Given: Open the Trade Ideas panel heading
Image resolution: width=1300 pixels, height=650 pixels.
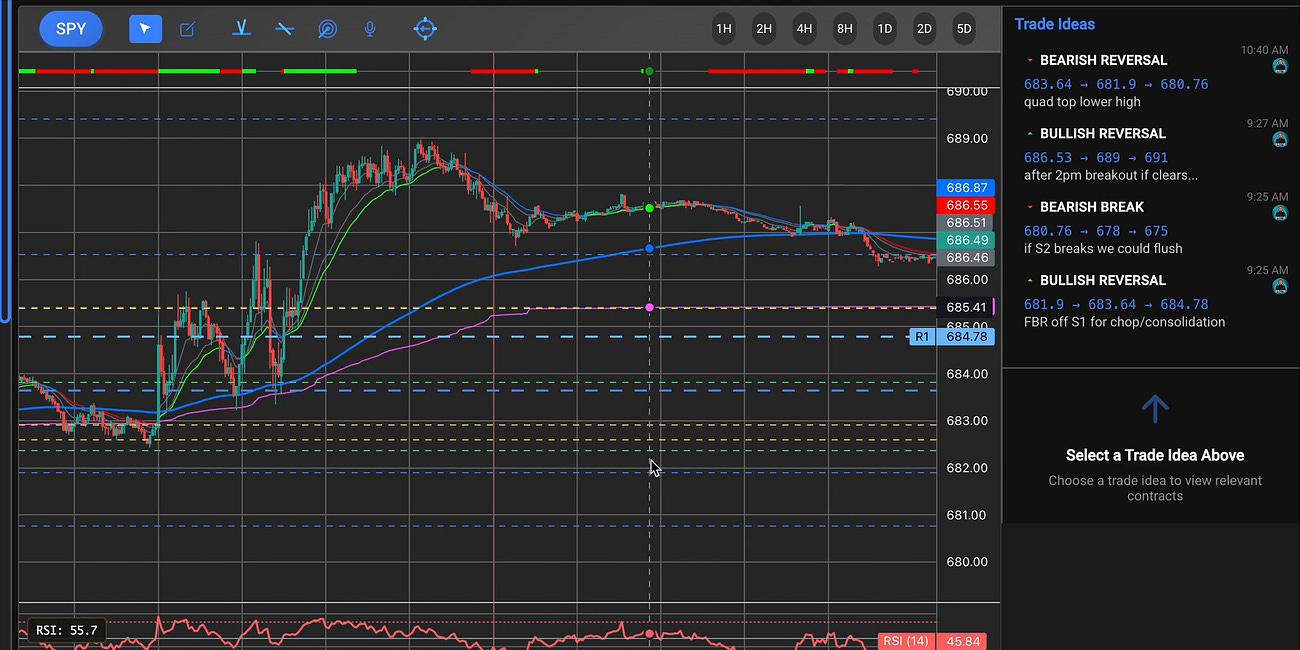Looking at the screenshot, I should click(x=1055, y=24).
